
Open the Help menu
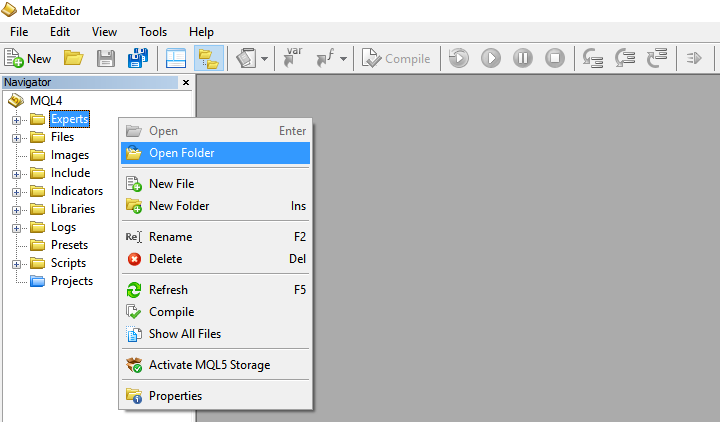(x=201, y=32)
